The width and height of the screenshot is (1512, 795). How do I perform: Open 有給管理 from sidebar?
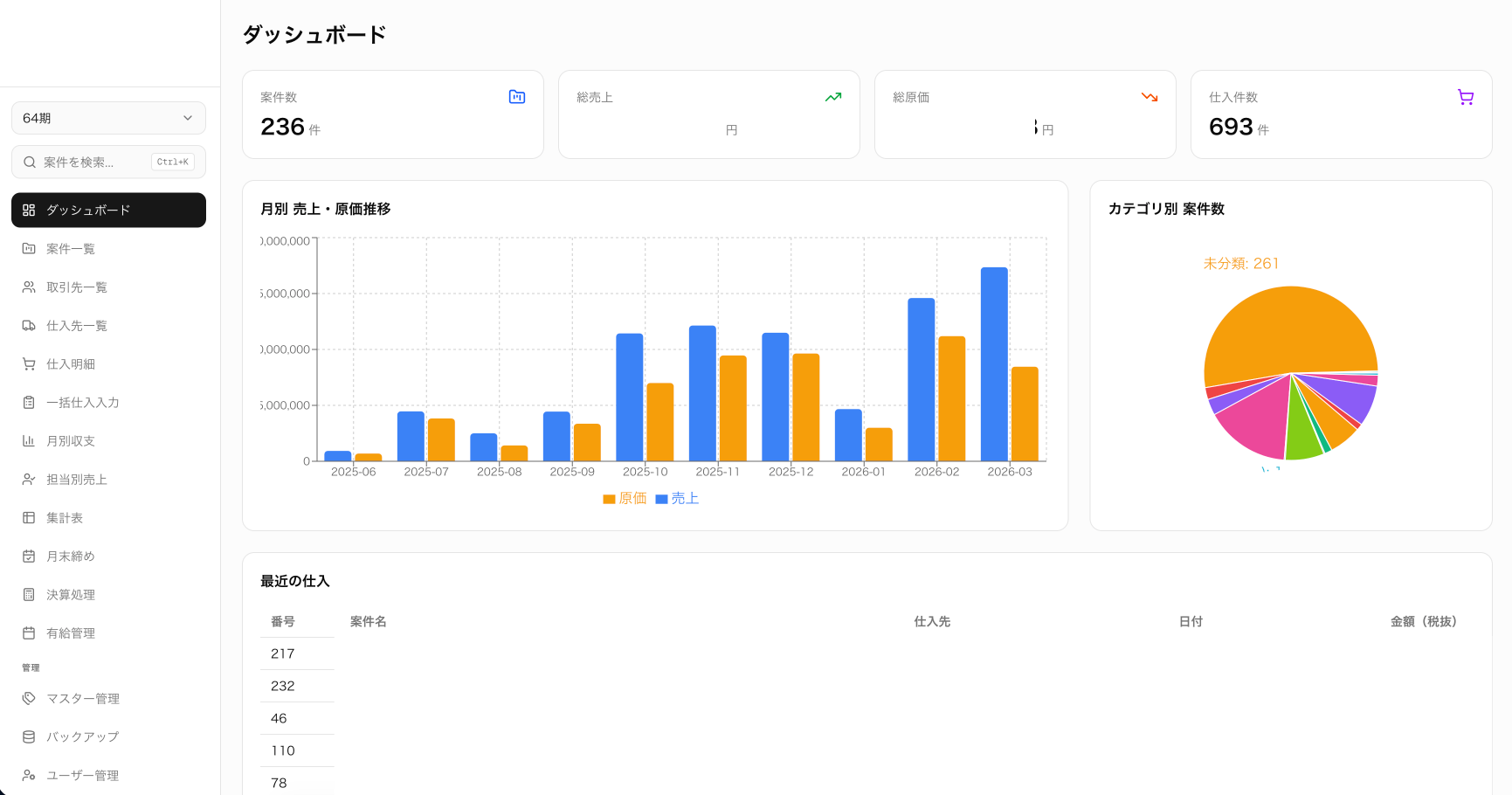click(x=108, y=633)
